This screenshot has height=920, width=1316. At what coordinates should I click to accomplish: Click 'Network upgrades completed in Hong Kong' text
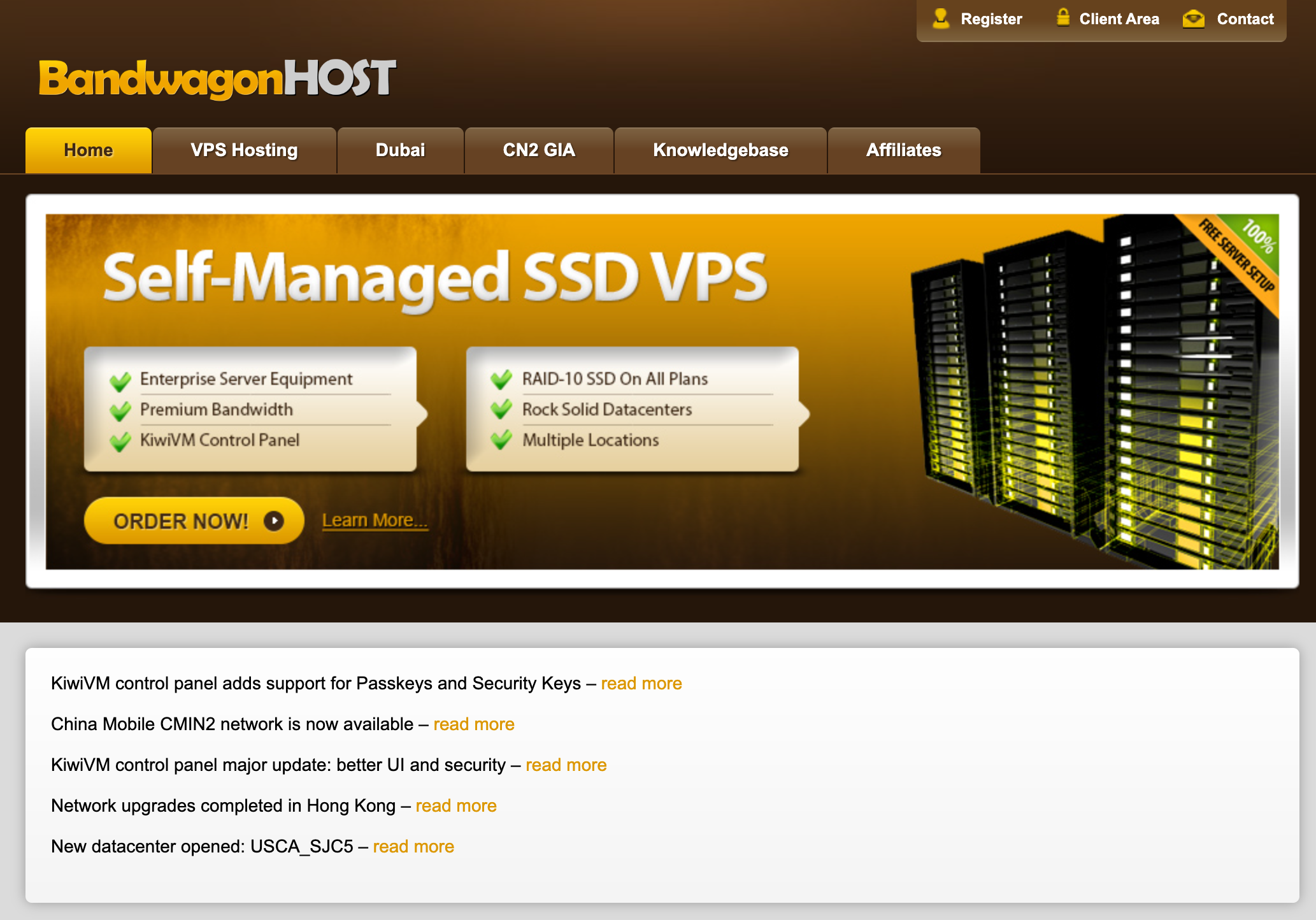(x=223, y=806)
